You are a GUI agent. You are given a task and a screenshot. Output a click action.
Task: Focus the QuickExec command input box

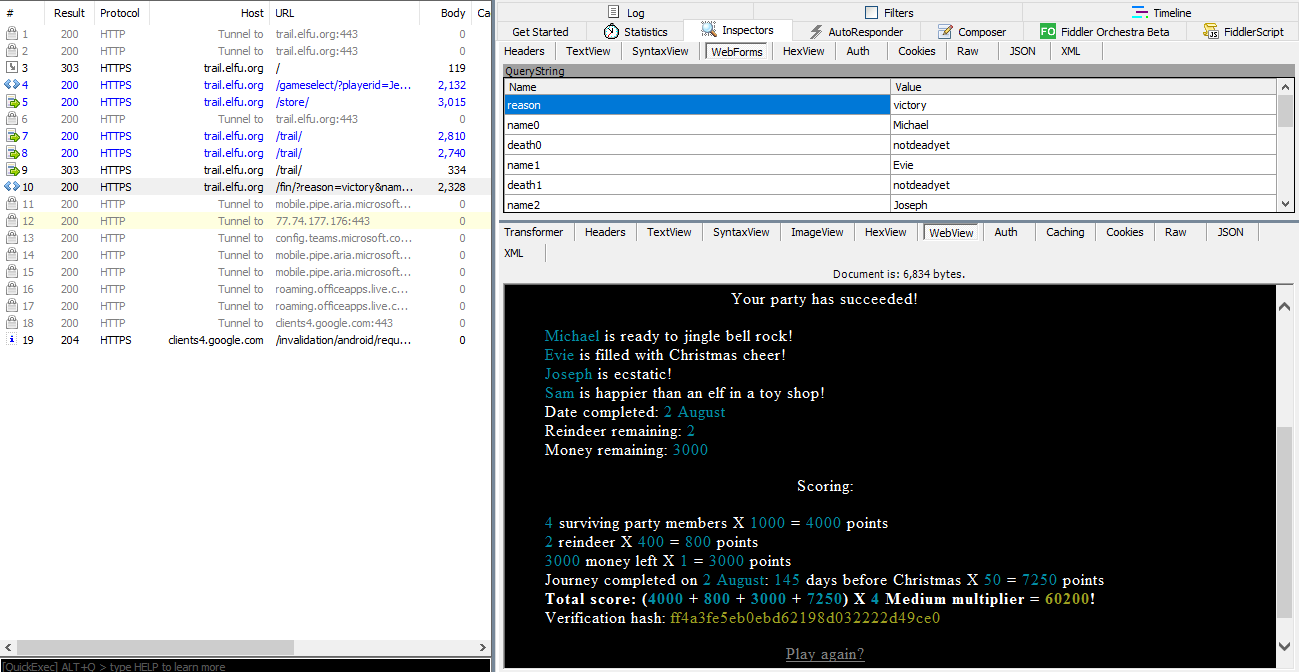point(245,665)
